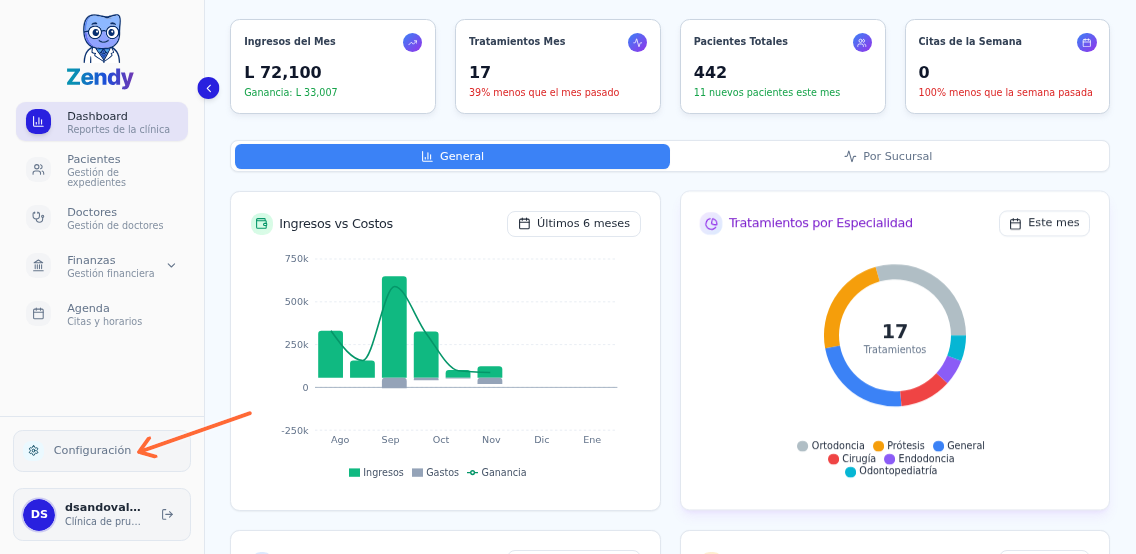The width and height of the screenshot is (1136, 554).
Task: Switch to the Por Sucursal tab
Action: (888, 157)
